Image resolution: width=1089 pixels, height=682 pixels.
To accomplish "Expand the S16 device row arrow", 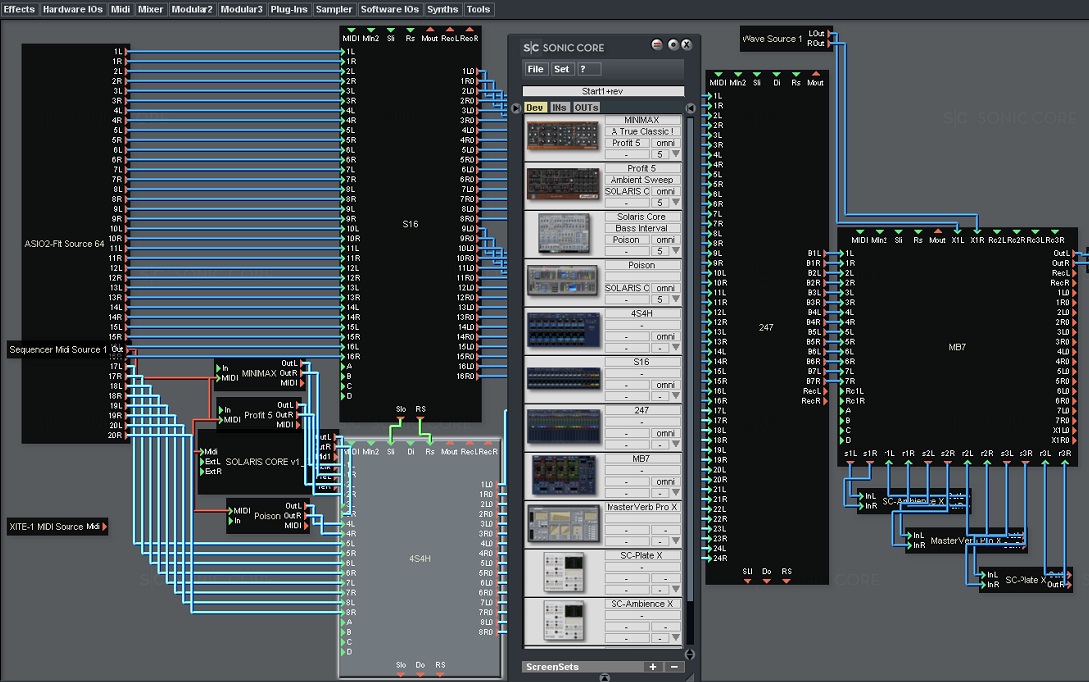I will [675, 396].
